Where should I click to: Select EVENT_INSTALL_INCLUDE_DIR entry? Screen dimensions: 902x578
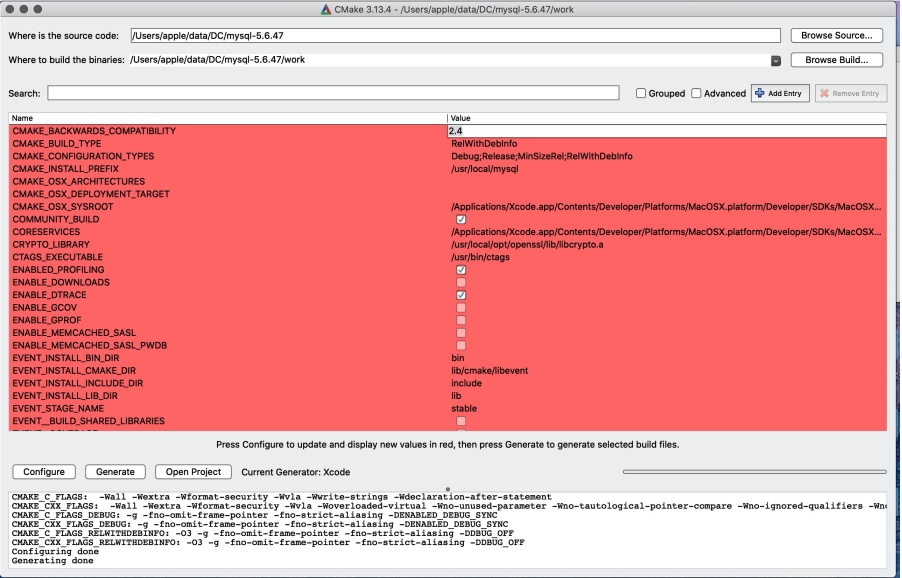78,383
